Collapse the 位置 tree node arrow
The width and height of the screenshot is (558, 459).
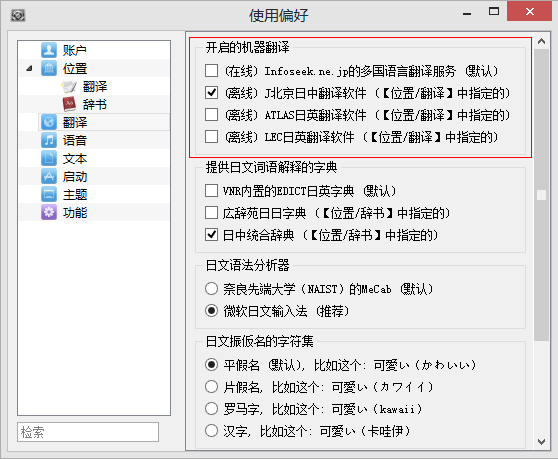click(x=30, y=68)
